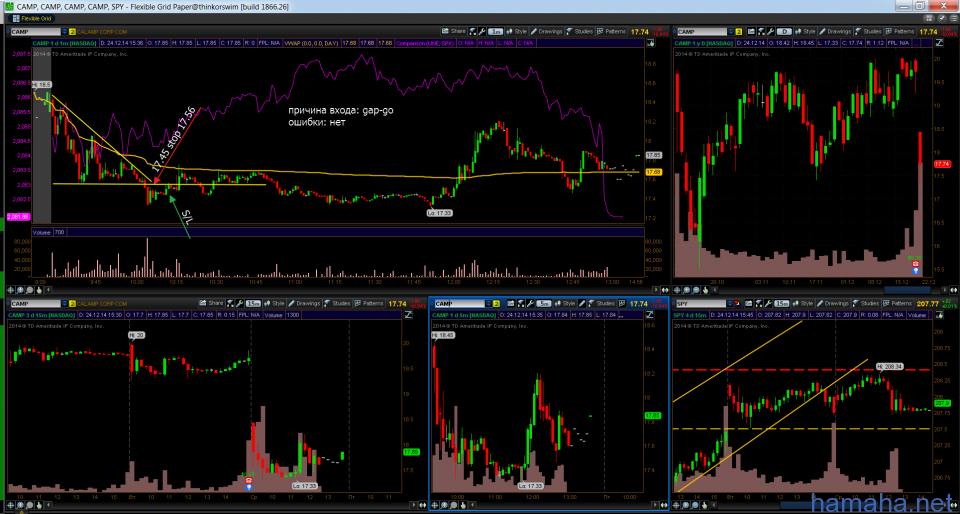Expand symbol dropdown in top-right daily chart

(x=731, y=31)
